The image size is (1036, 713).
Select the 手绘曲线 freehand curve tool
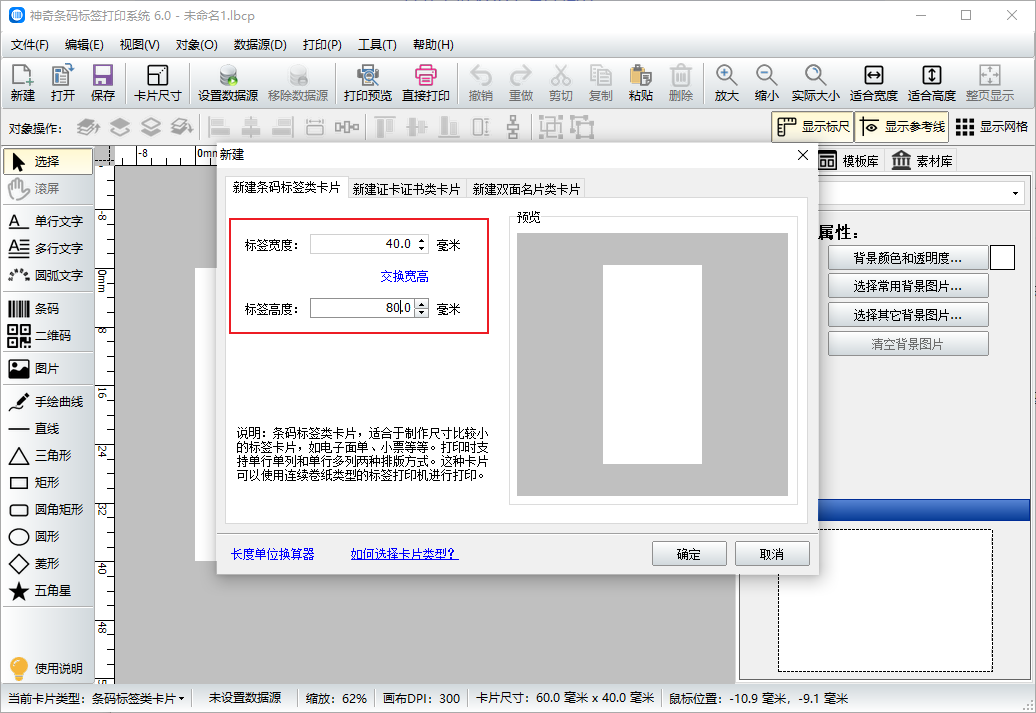click(x=48, y=402)
